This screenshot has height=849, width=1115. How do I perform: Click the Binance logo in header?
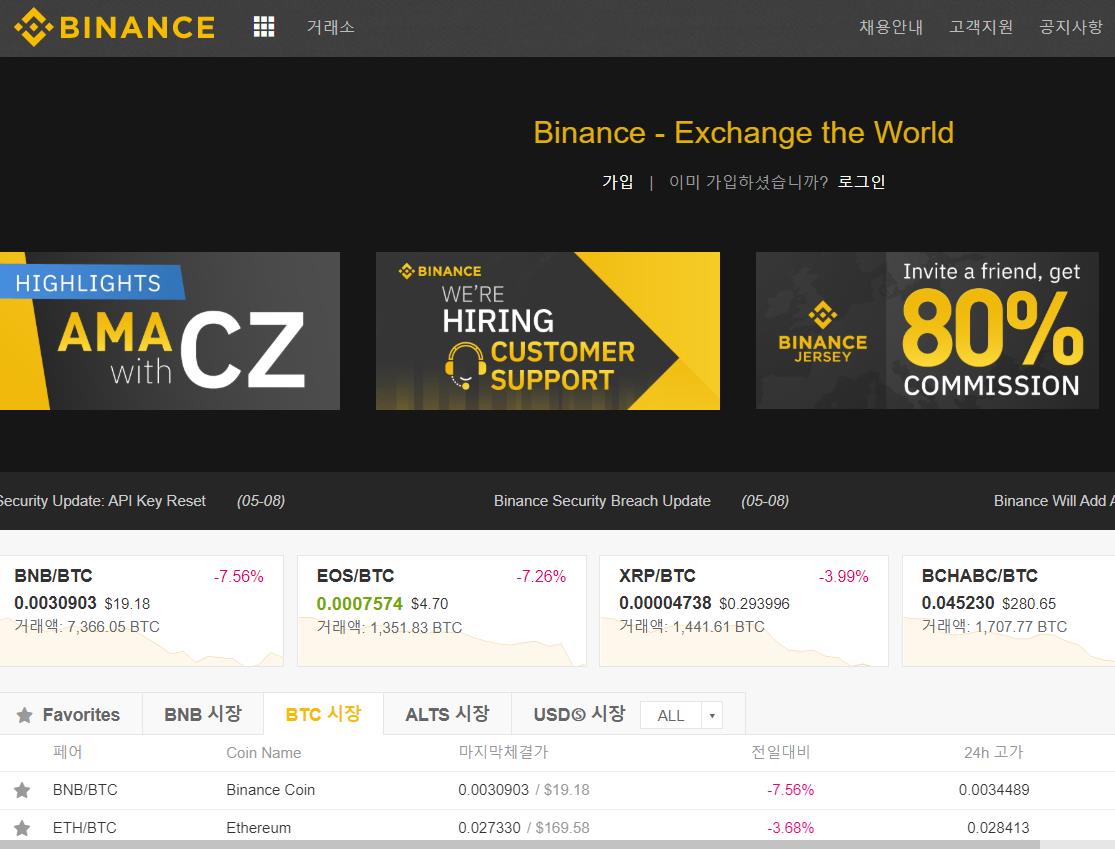tap(114, 27)
